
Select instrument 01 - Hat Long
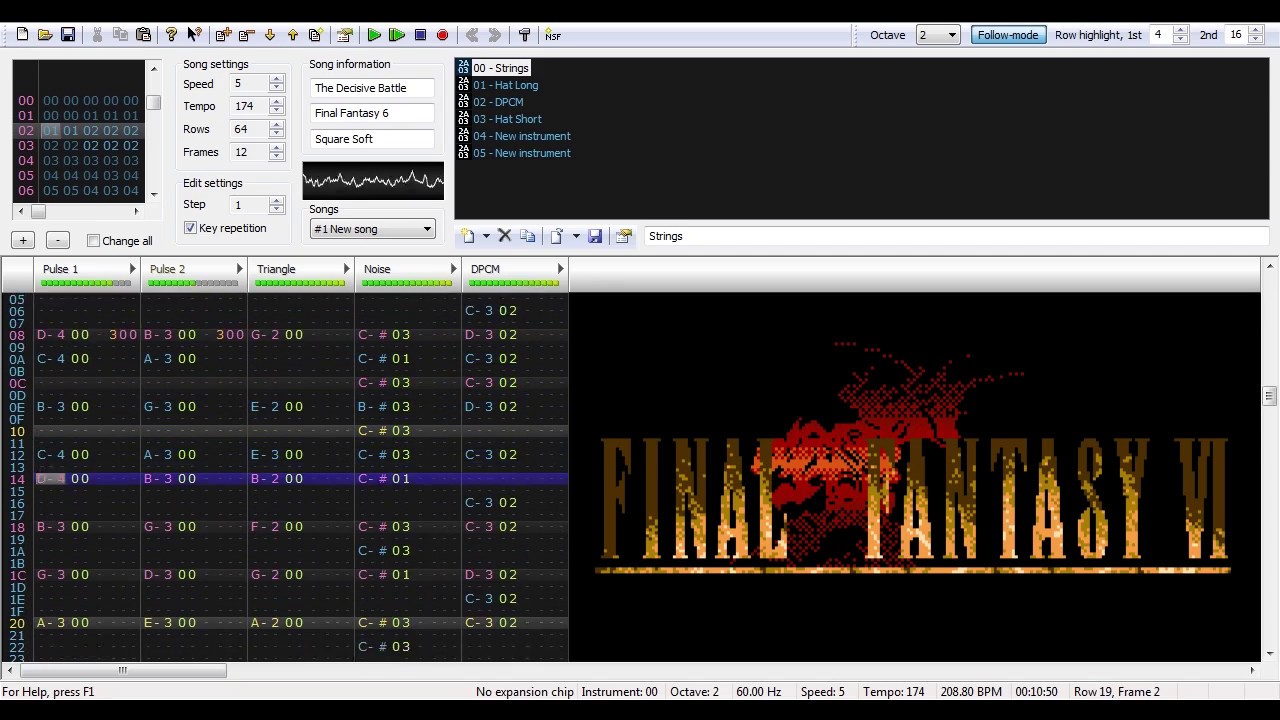505,85
